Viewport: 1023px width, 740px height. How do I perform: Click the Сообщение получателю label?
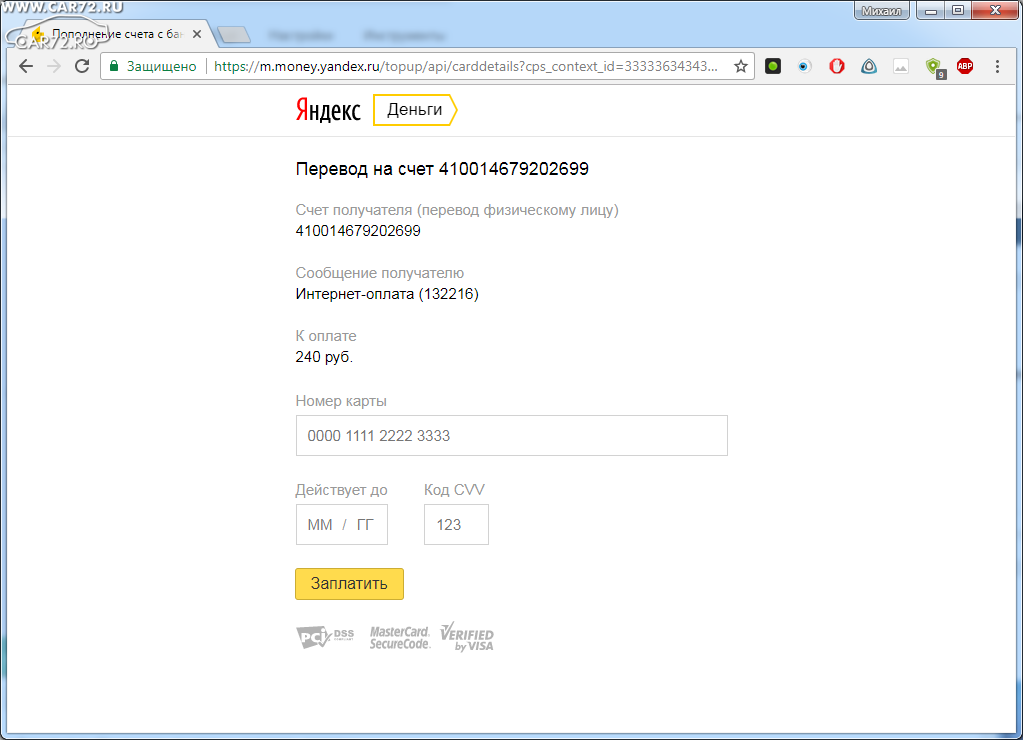pos(380,273)
